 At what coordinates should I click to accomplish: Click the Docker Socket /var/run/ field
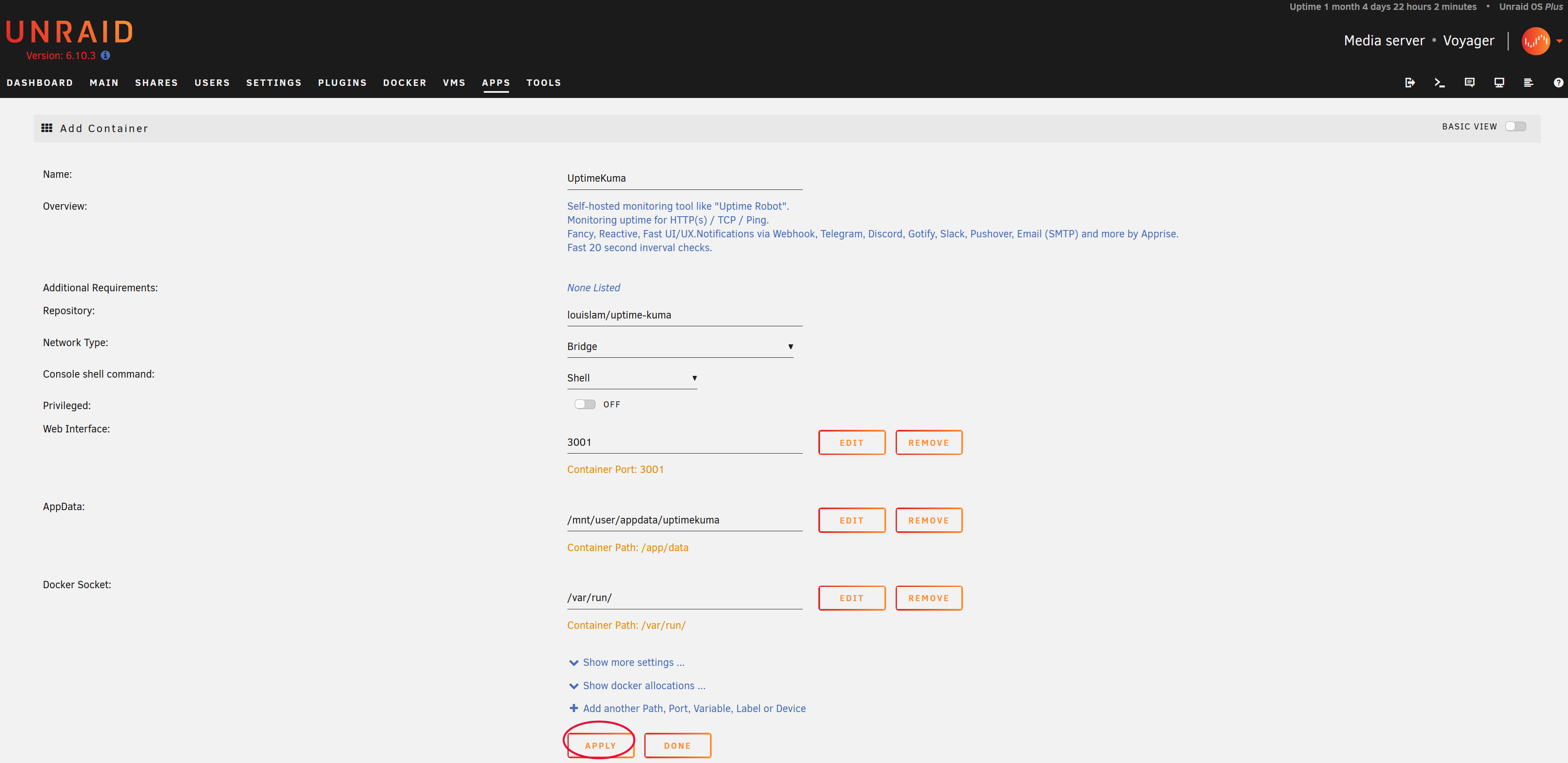684,598
